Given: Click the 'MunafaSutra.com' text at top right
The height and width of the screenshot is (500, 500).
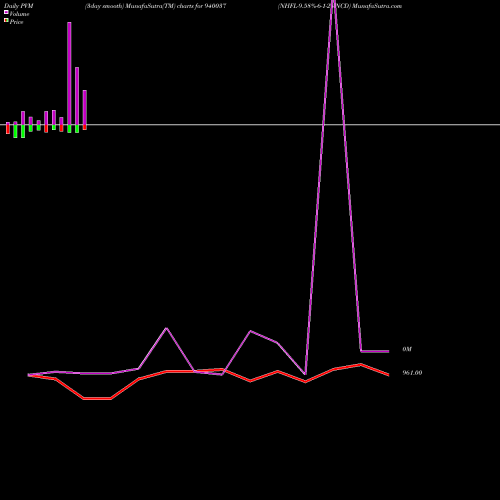Looking at the screenshot, I should point(377,6).
